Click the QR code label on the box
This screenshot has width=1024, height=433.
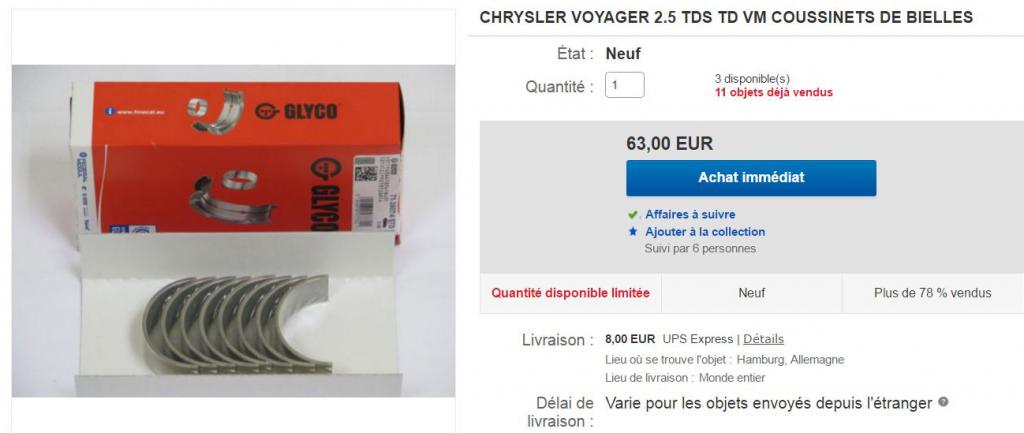click(366, 174)
